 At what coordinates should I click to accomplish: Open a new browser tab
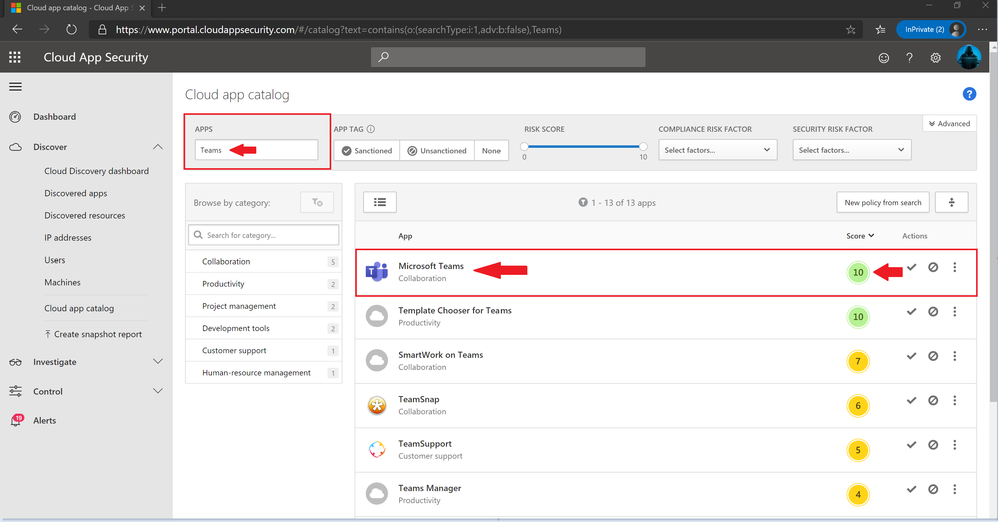tap(162, 8)
